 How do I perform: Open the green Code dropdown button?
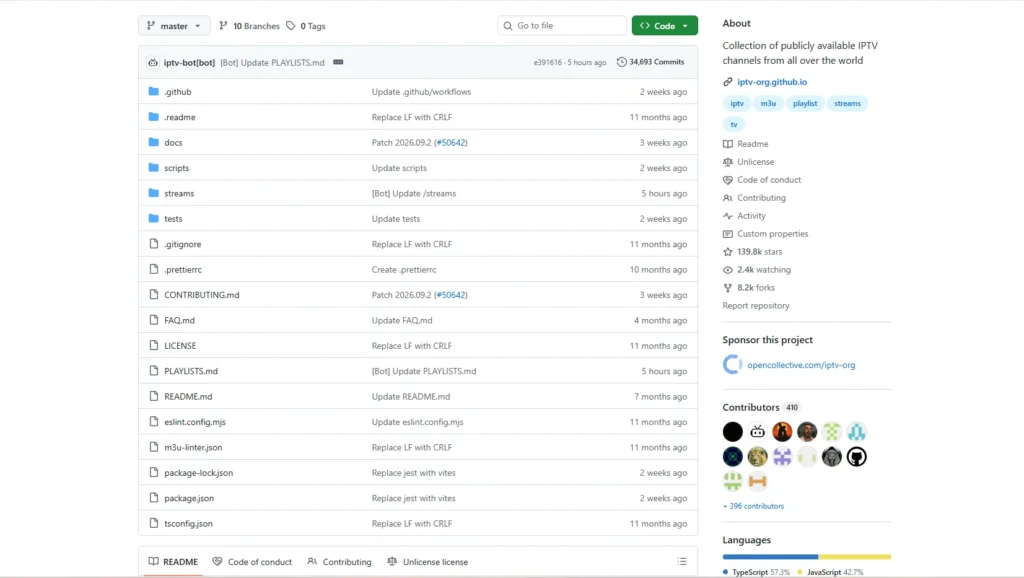pyautogui.click(x=664, y=25)
